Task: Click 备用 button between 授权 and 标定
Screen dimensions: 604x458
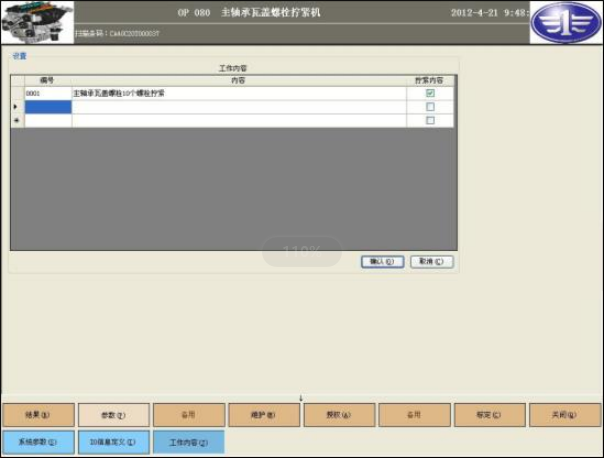Action: [x=414, y=415]
